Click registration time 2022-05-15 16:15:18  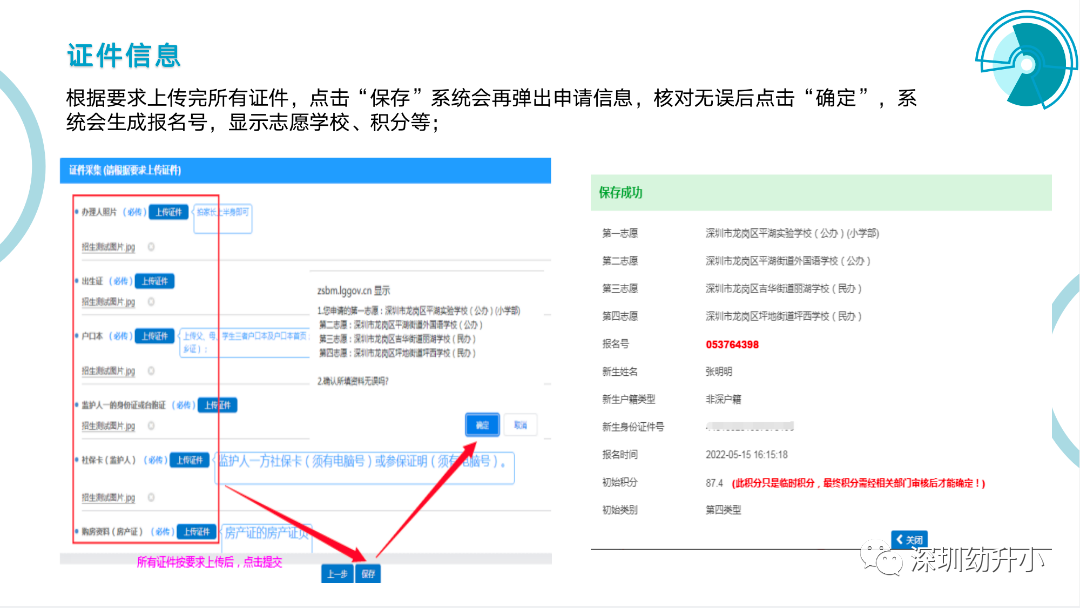(x=747, y=454)
